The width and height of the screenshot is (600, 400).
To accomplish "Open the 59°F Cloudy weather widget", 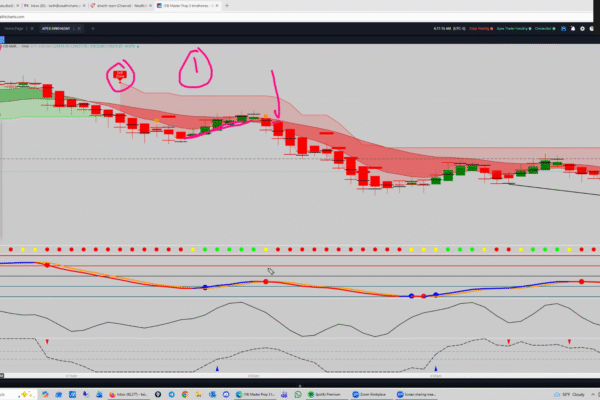I will [x=575, y=394].
